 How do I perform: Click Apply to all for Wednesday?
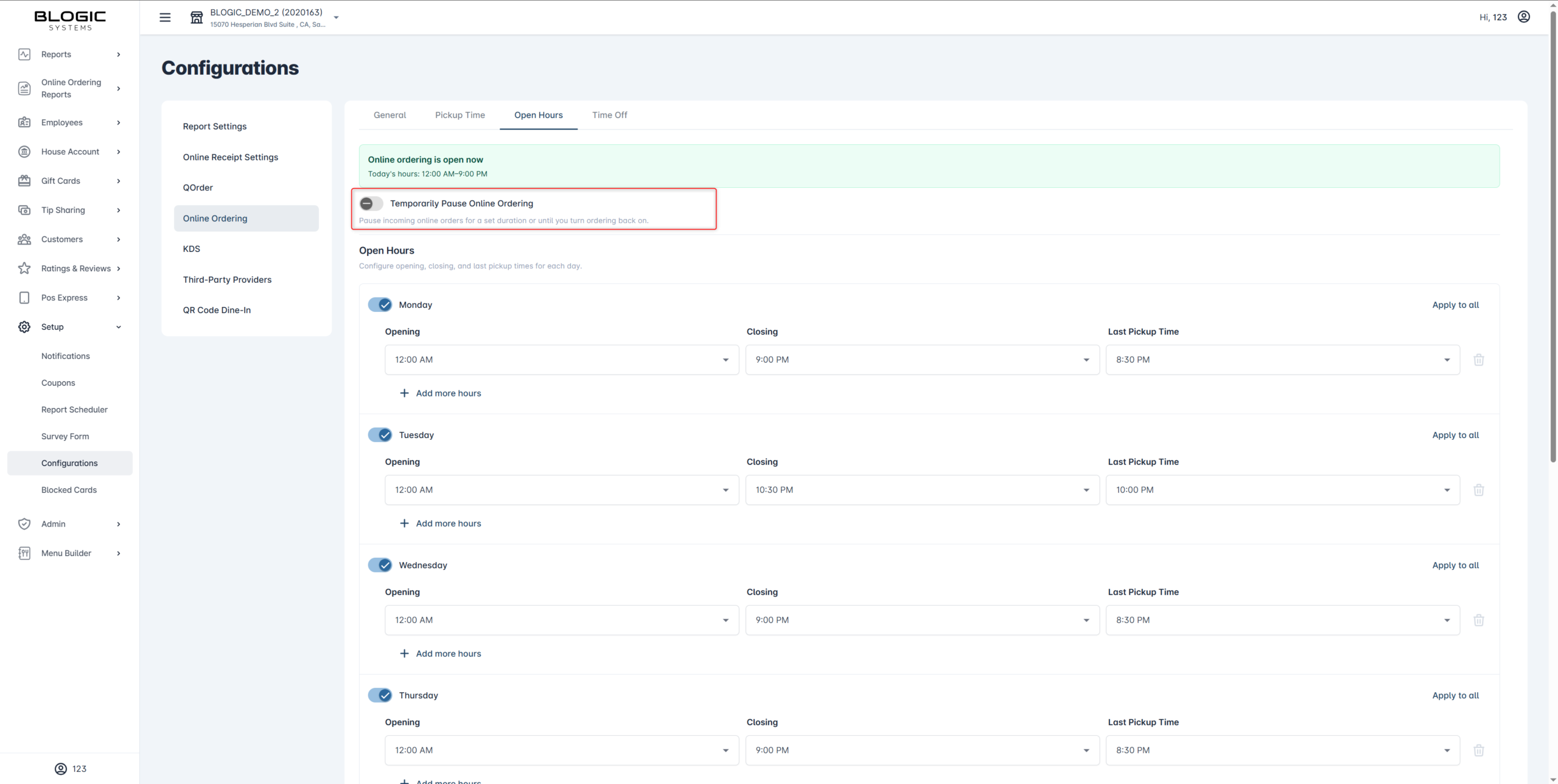[x=1455, y=565]
